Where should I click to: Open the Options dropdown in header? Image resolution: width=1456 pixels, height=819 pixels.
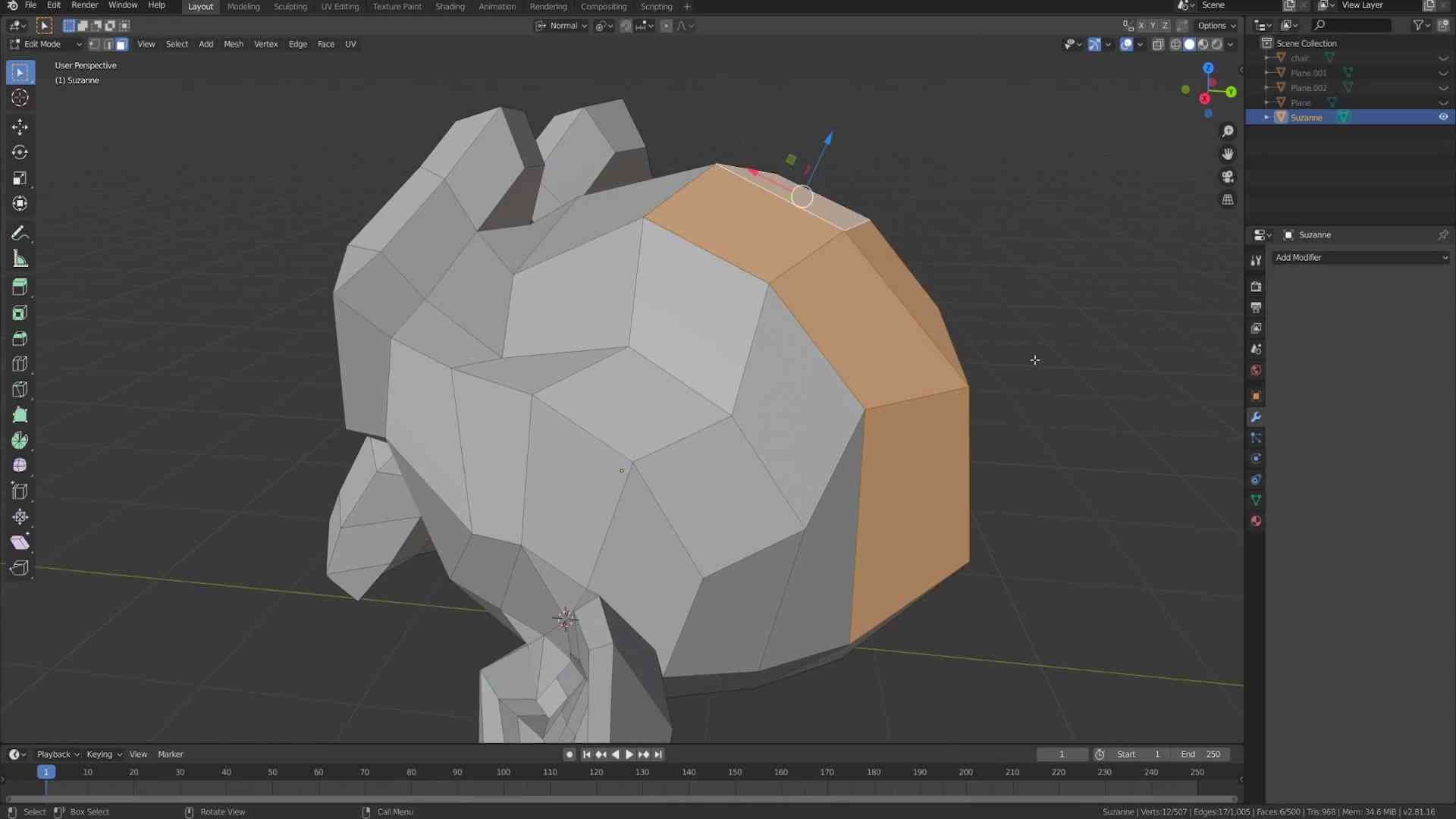pos(1216,26)
